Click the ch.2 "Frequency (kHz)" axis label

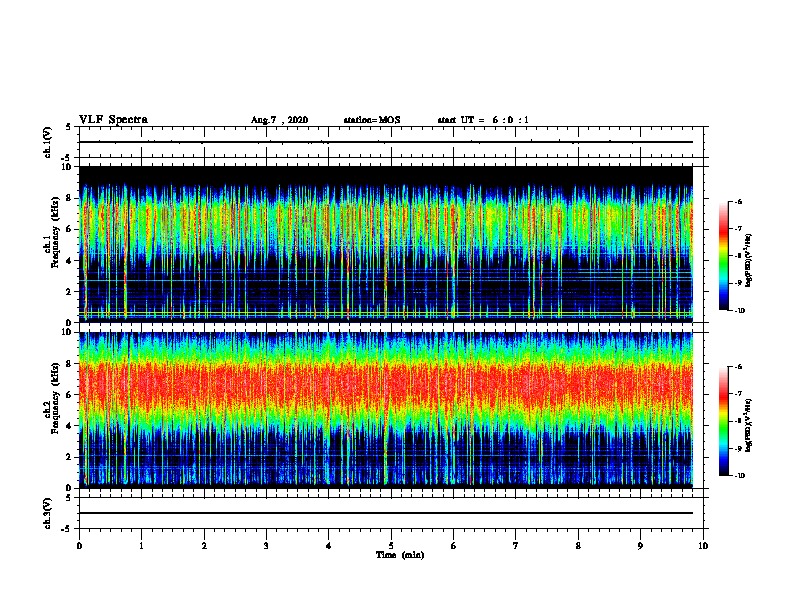55,398
